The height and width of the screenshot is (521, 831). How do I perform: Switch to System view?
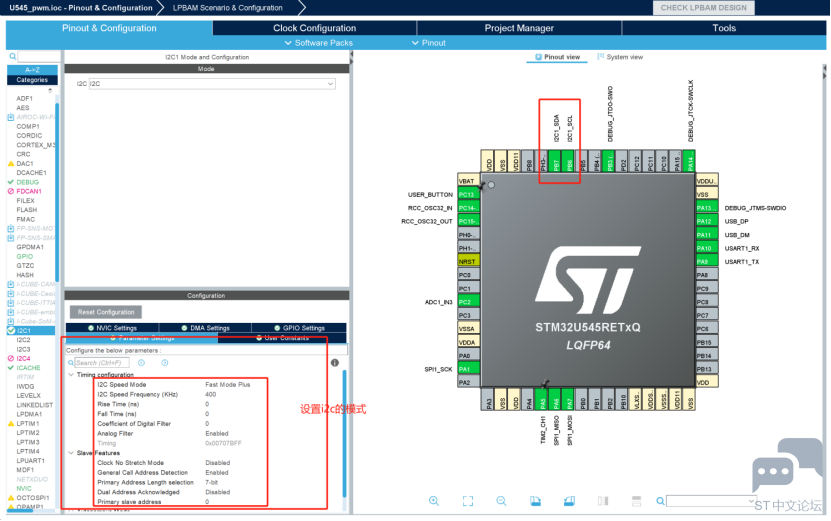[620, 57]
